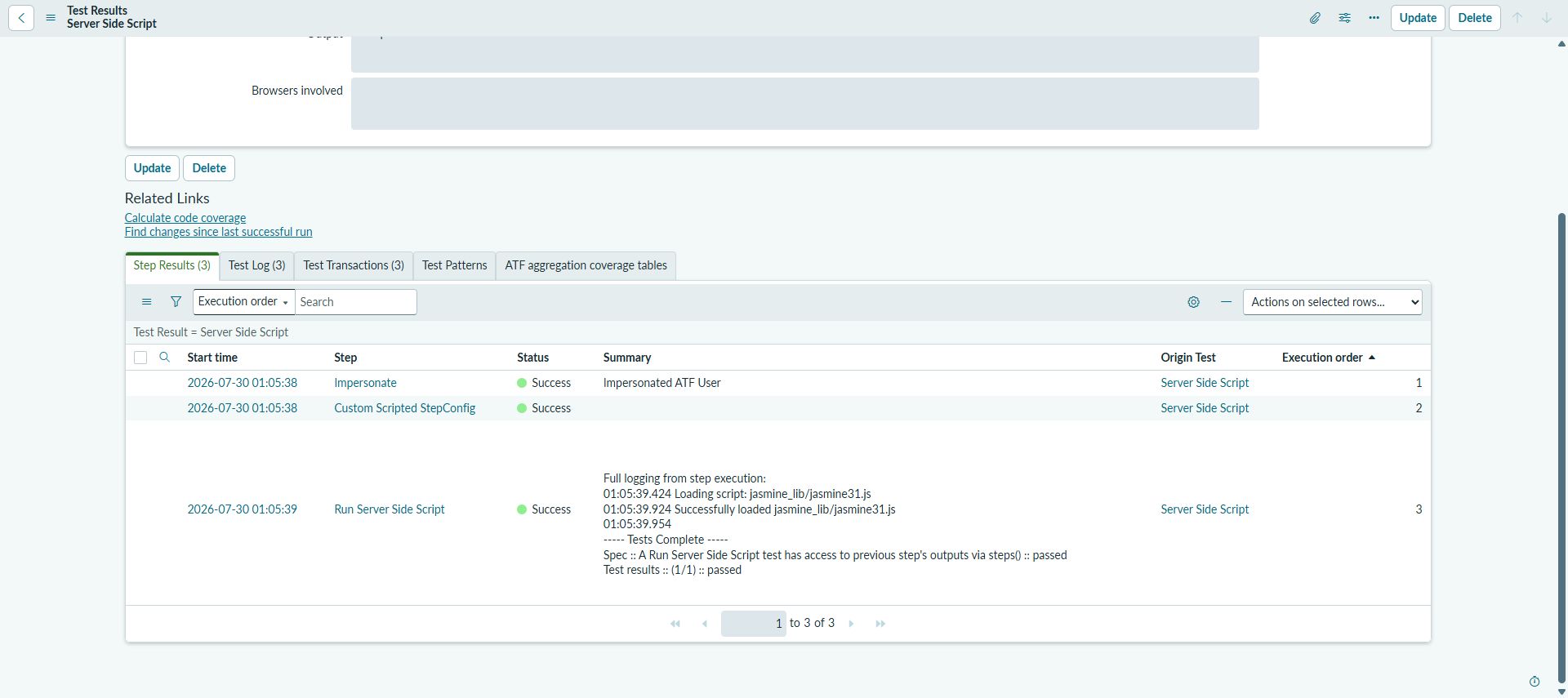Switch to the Step Results tab
The height and width of the screenshot is (698, 1568).
coord(172,265)
